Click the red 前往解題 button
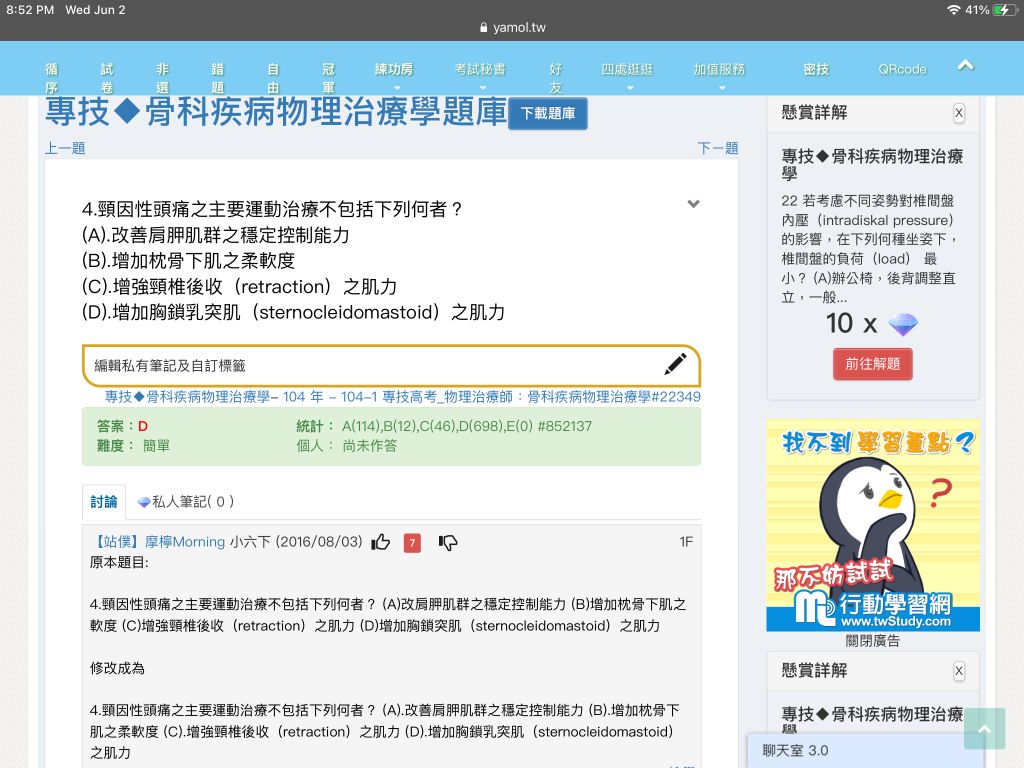Screen dimensions: 1024x768 872,364
